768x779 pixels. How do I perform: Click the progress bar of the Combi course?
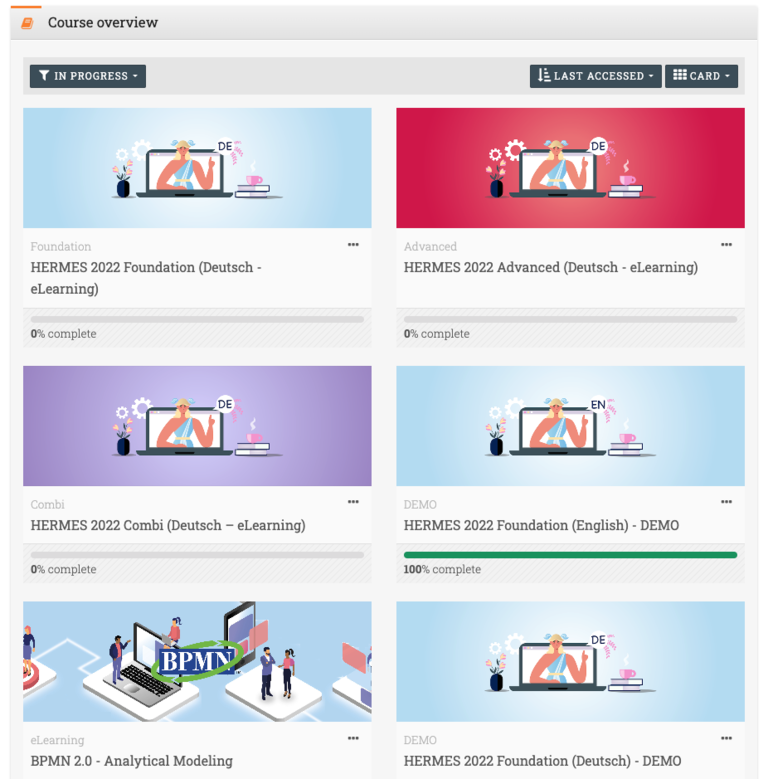(197, 555)
